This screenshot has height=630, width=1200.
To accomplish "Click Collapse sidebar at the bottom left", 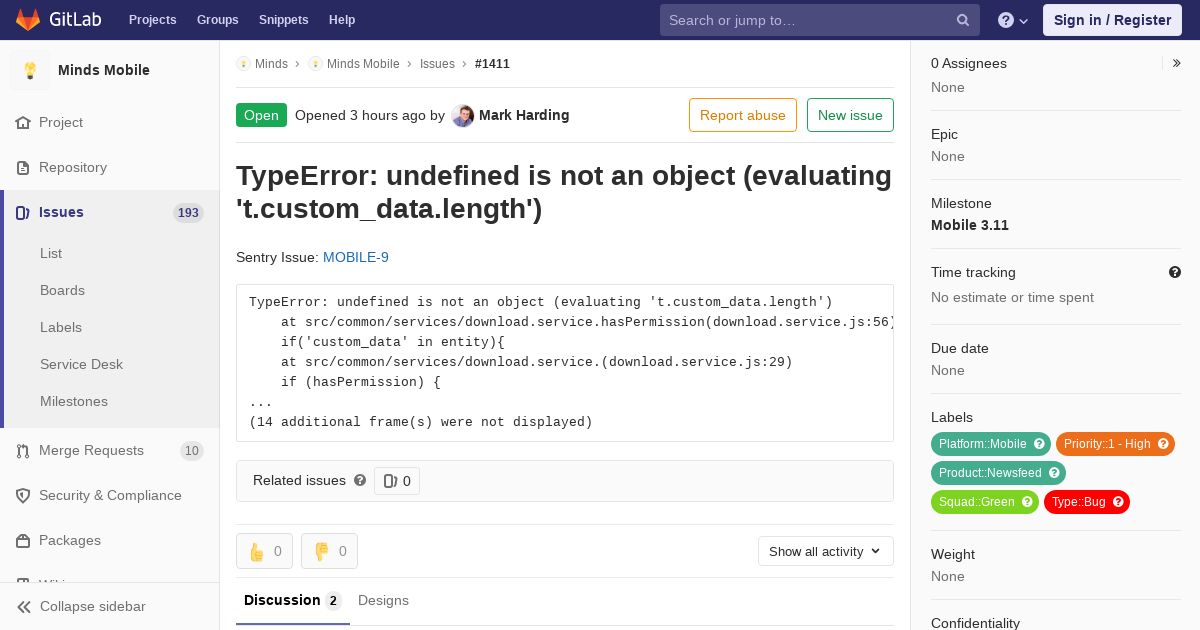I will pyautogui.click(x=82, y=606).
